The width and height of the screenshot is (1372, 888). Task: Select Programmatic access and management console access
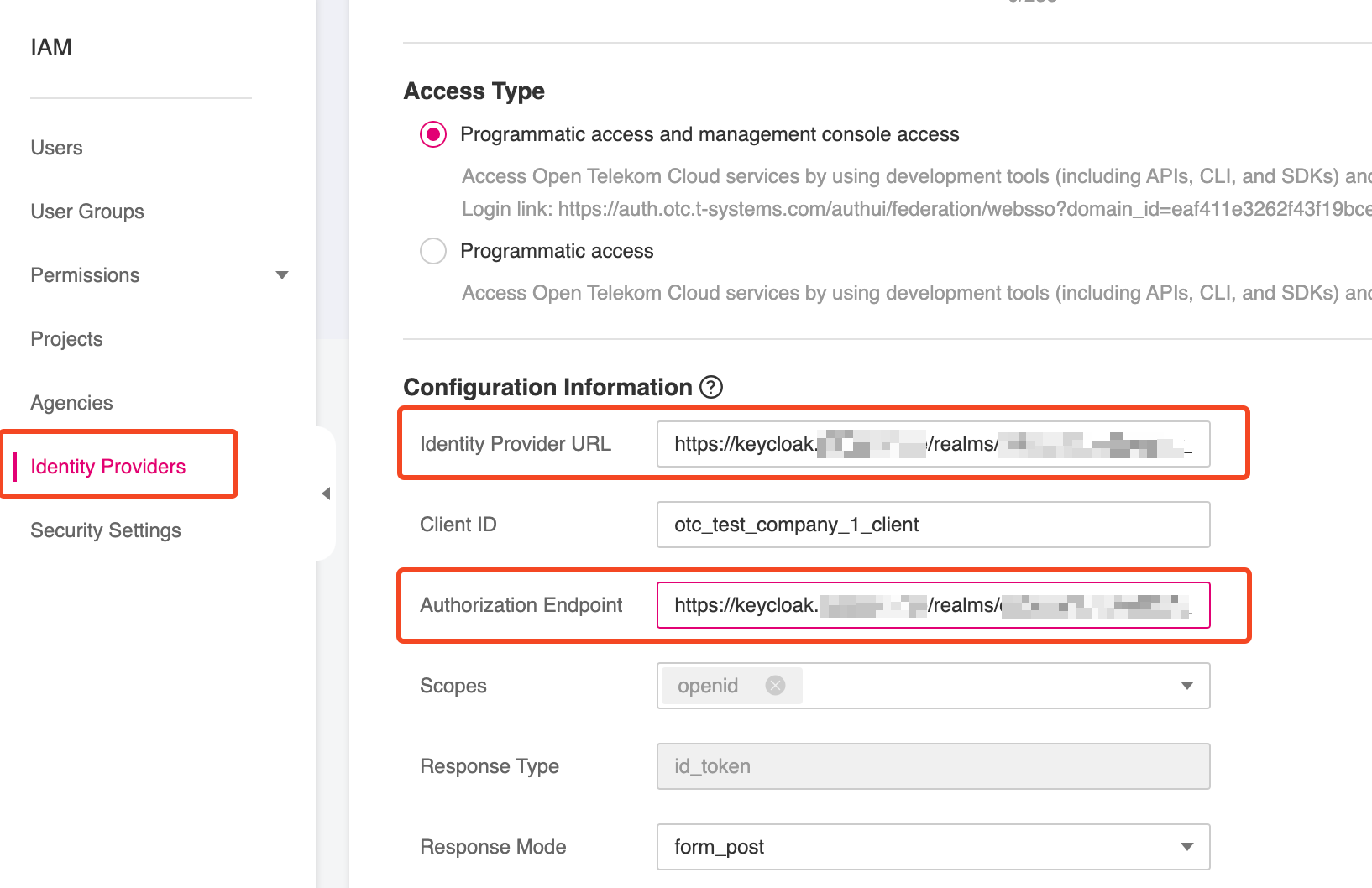point(433,134)
